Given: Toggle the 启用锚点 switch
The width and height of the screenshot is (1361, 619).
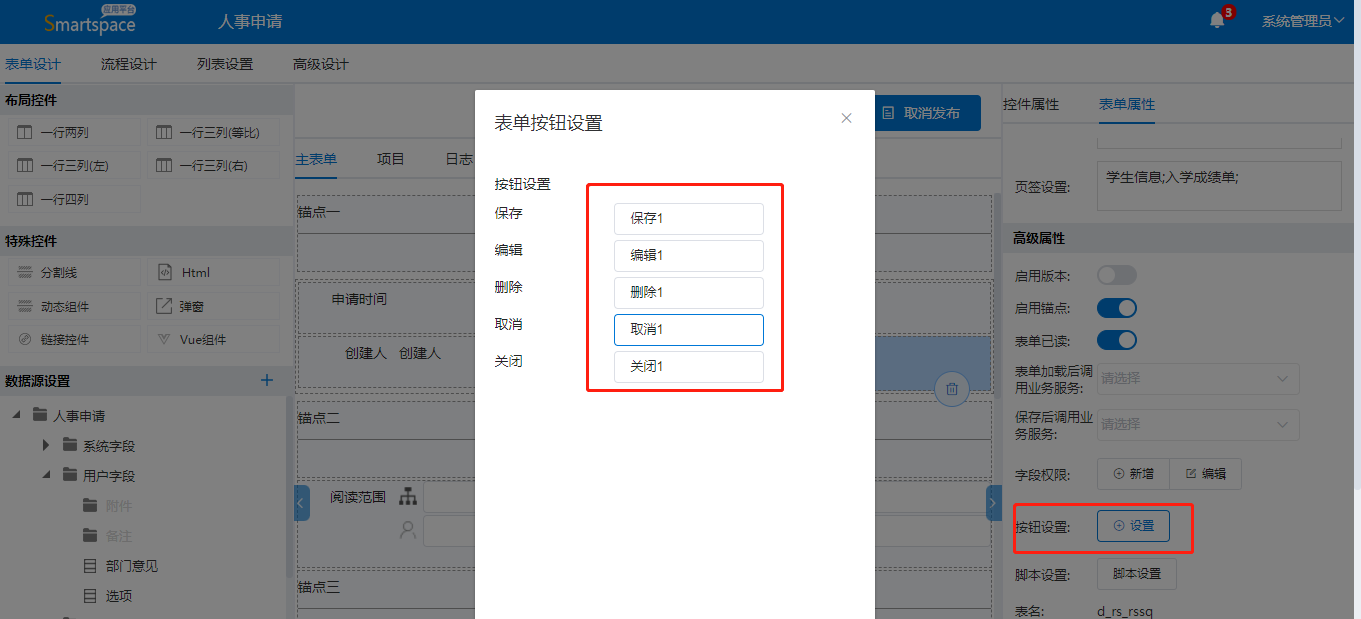Looking at the screenshot, I should tap(1117, 308).
